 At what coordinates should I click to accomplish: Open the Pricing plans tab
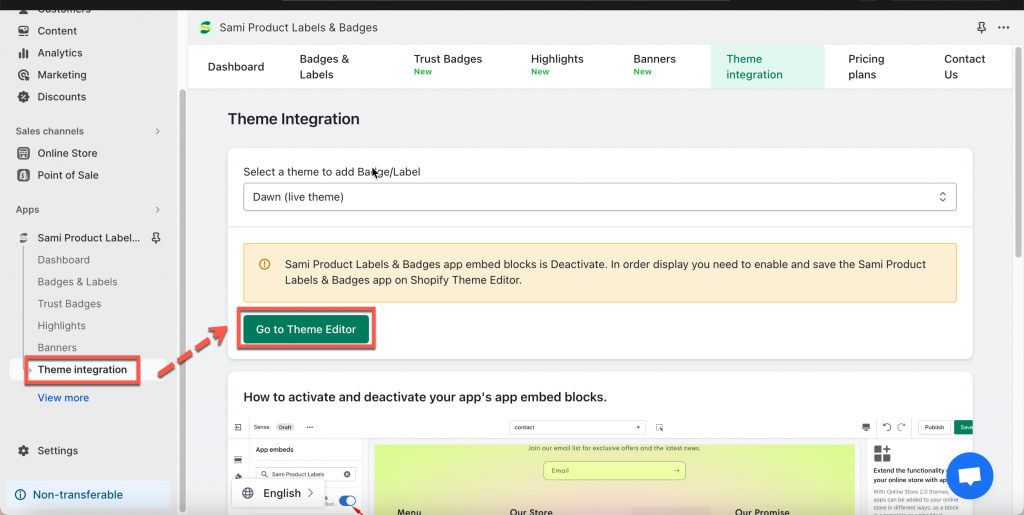(866, 67)
